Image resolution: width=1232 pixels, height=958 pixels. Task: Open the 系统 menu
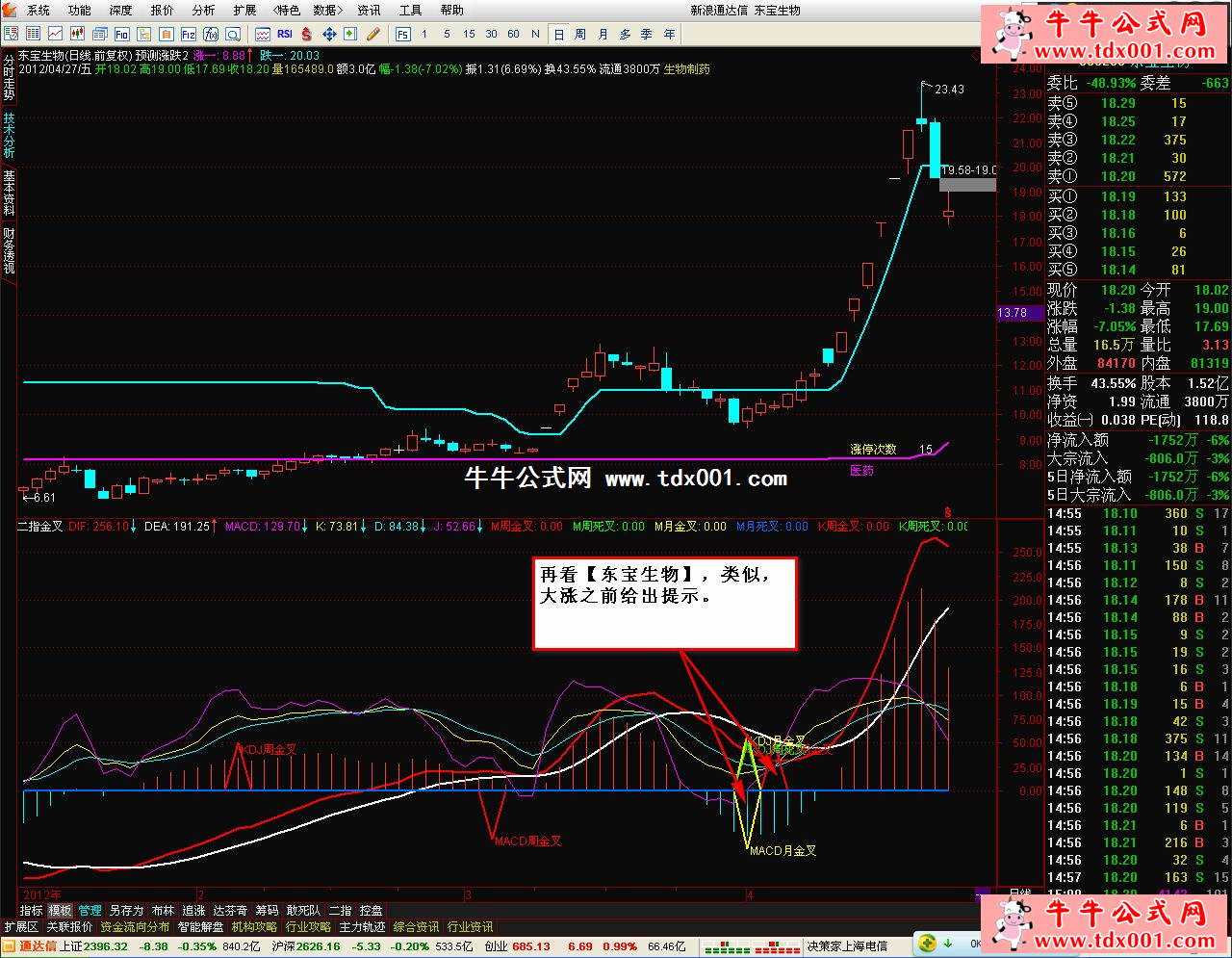pyautogui.click(x=38, y=11)
